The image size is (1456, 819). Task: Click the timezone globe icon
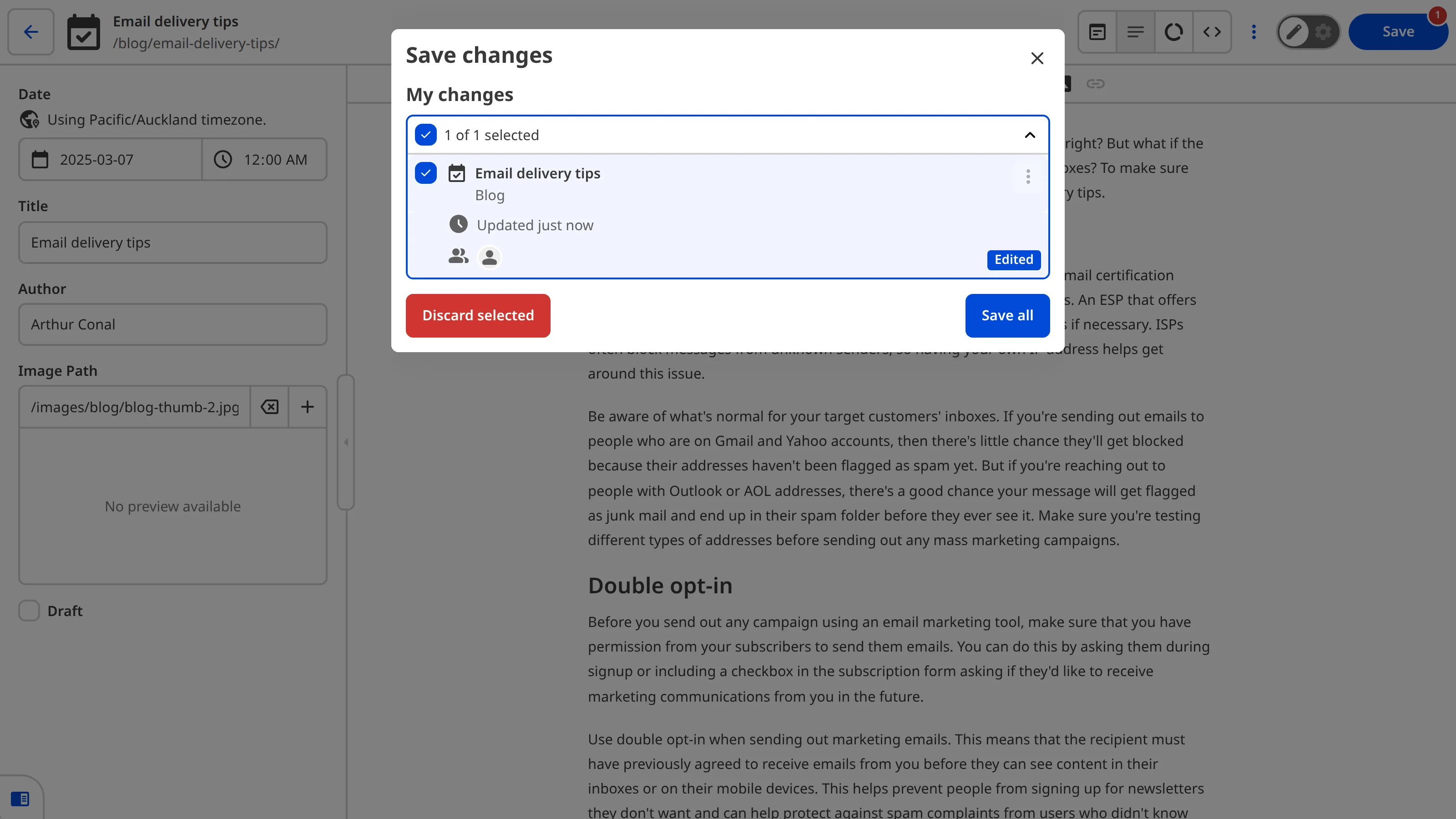coord(30,120)
